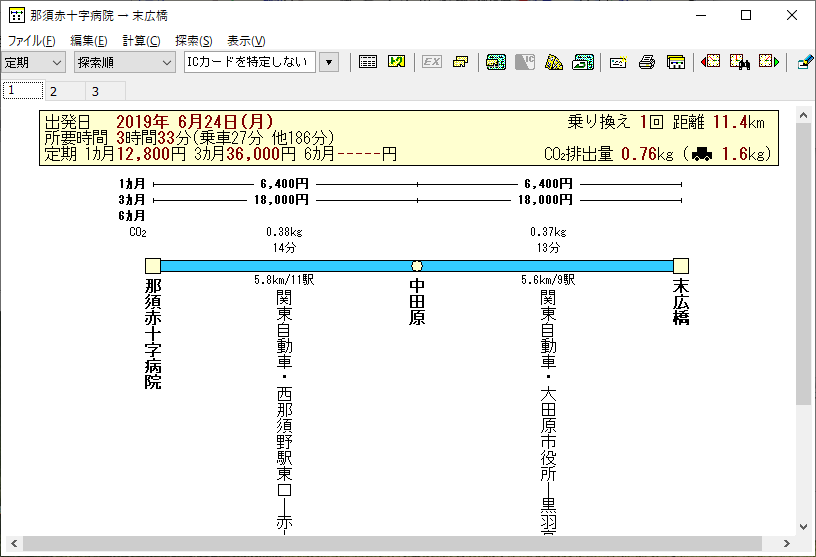Click the green ticket with arrow icon
The width and height of the screenshot is (816, 557).
tap(583, 62)
